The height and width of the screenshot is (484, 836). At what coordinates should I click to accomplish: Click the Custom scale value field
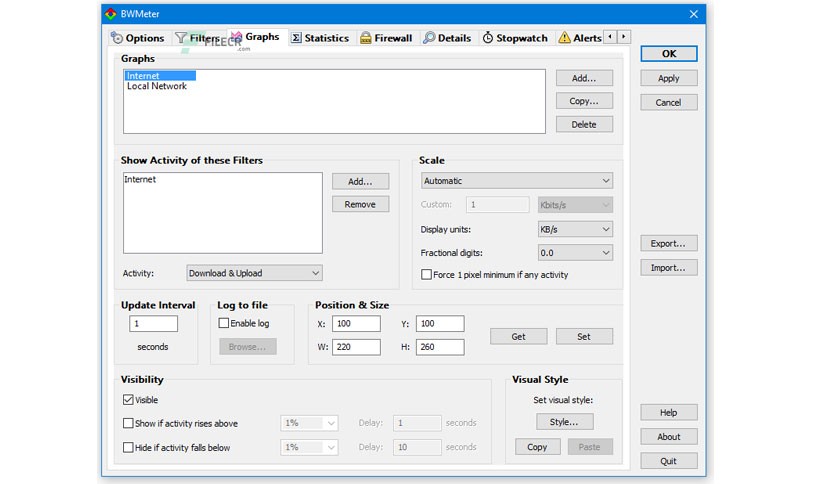coord(497,205)
